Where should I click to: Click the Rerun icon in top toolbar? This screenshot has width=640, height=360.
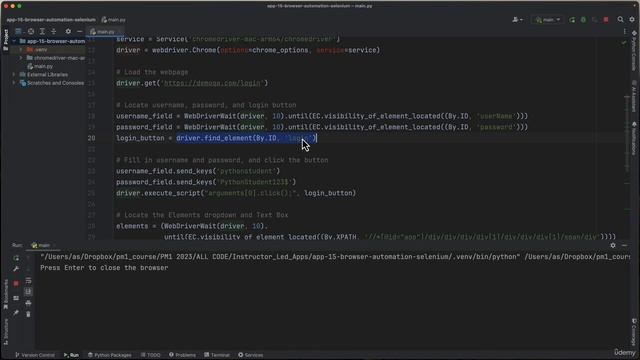tap(572, 20)
